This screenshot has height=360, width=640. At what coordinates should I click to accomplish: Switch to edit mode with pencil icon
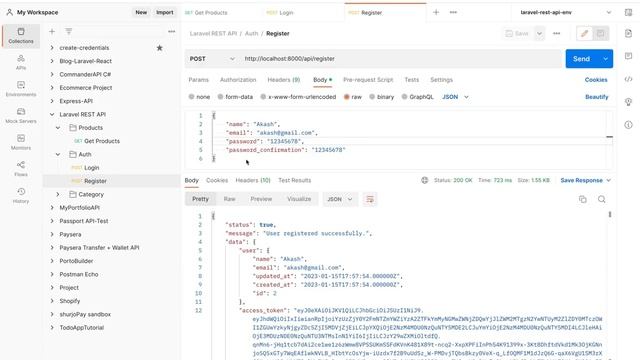[584, 33]
